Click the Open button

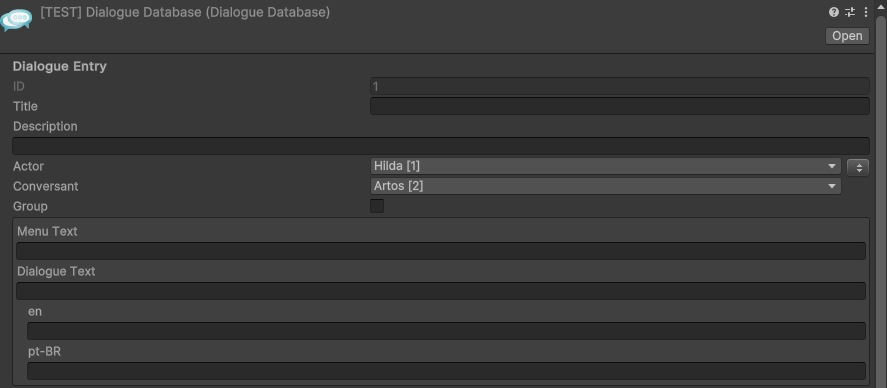(x=847, y=36)
